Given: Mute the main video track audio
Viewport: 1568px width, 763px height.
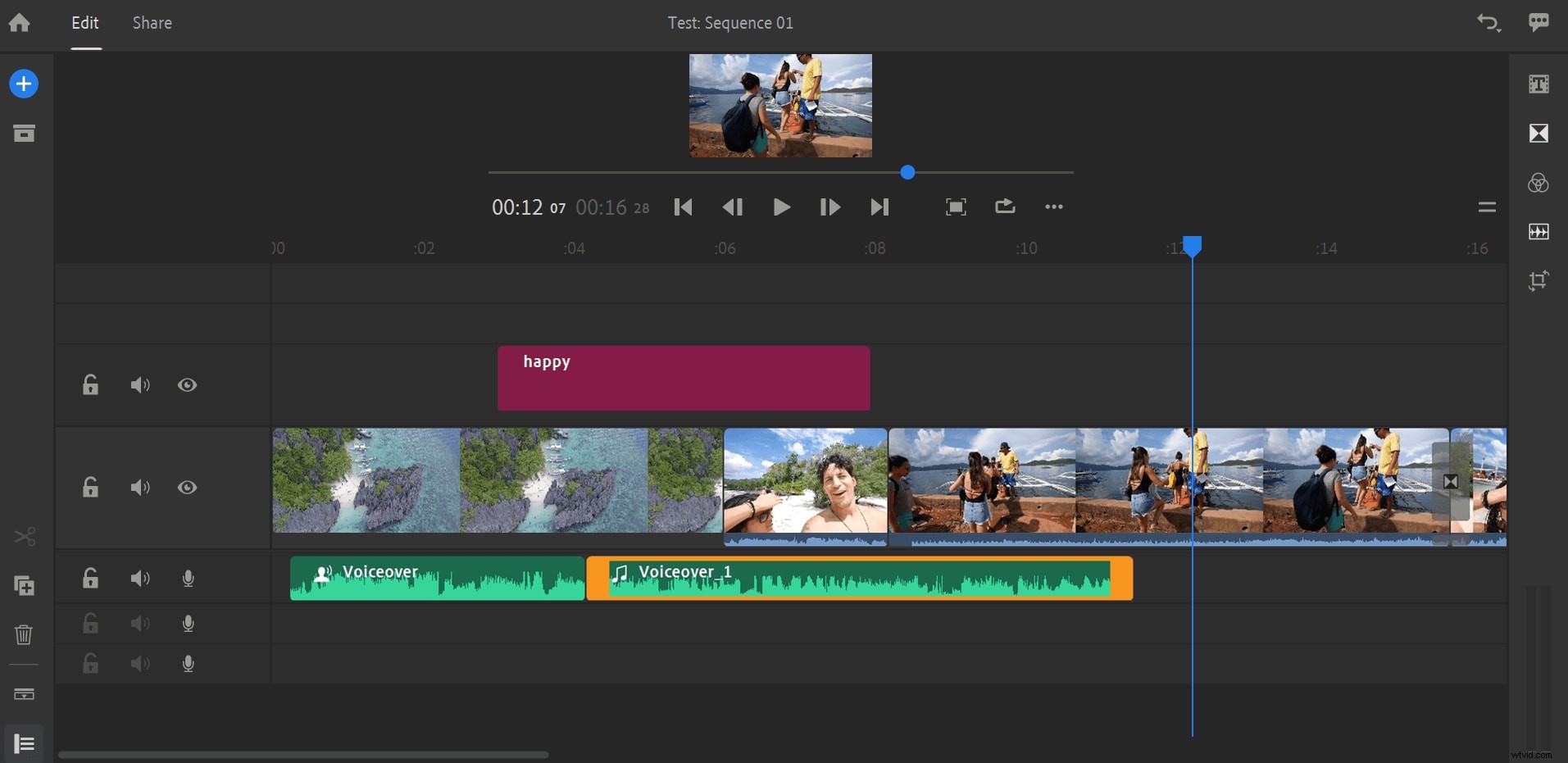Looking at the screenshot, I should (139, 488).
